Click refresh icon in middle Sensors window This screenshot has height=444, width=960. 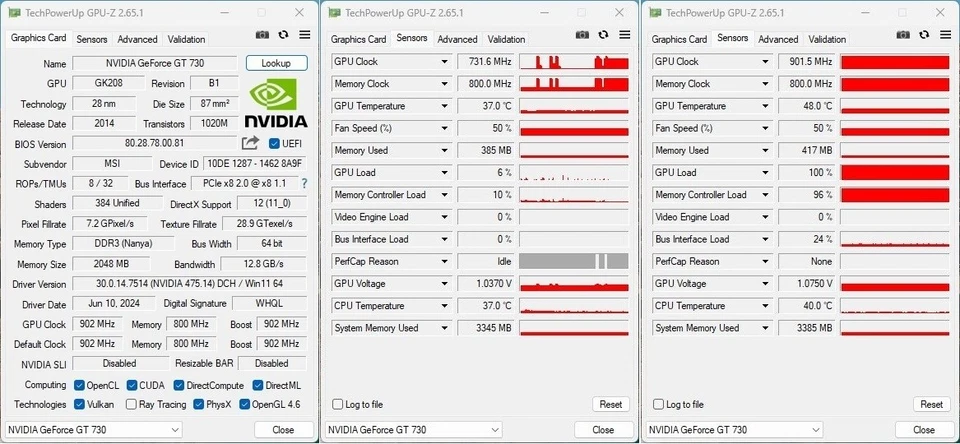[x=603, y=35]
